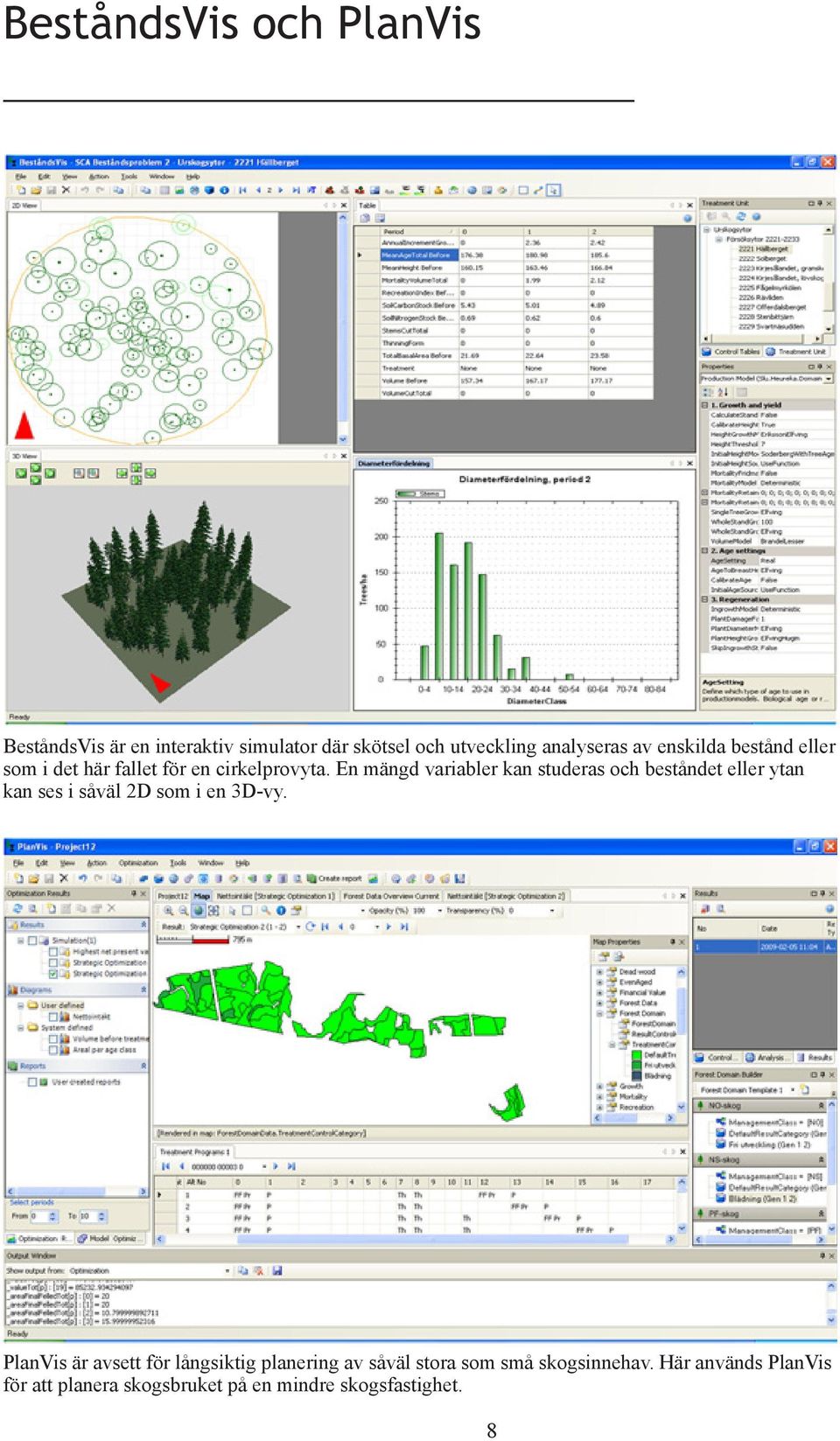The image size is (840, 1441).
Task: Click the To period stepper field
Action: [93, 1216]
